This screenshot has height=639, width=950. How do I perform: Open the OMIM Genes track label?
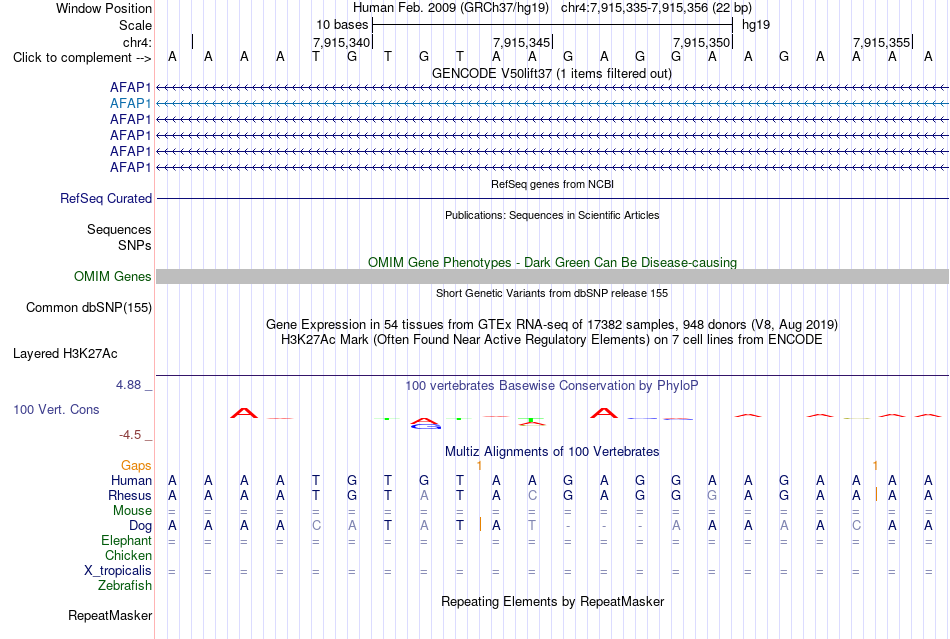click(x=113, y=277)
